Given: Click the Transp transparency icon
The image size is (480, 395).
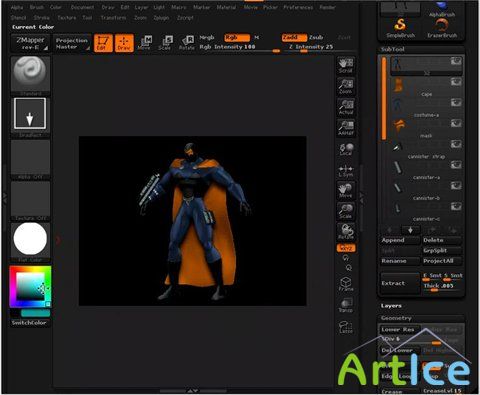Looking at the screenshot, I should tap(346, 305).
